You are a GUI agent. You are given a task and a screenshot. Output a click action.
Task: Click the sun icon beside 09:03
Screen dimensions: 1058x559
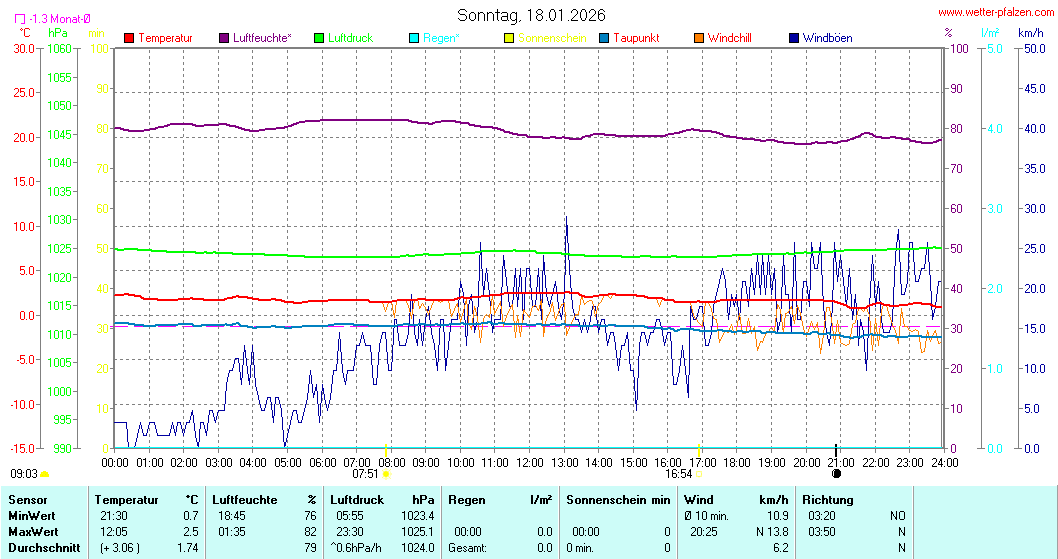(45, 474)
